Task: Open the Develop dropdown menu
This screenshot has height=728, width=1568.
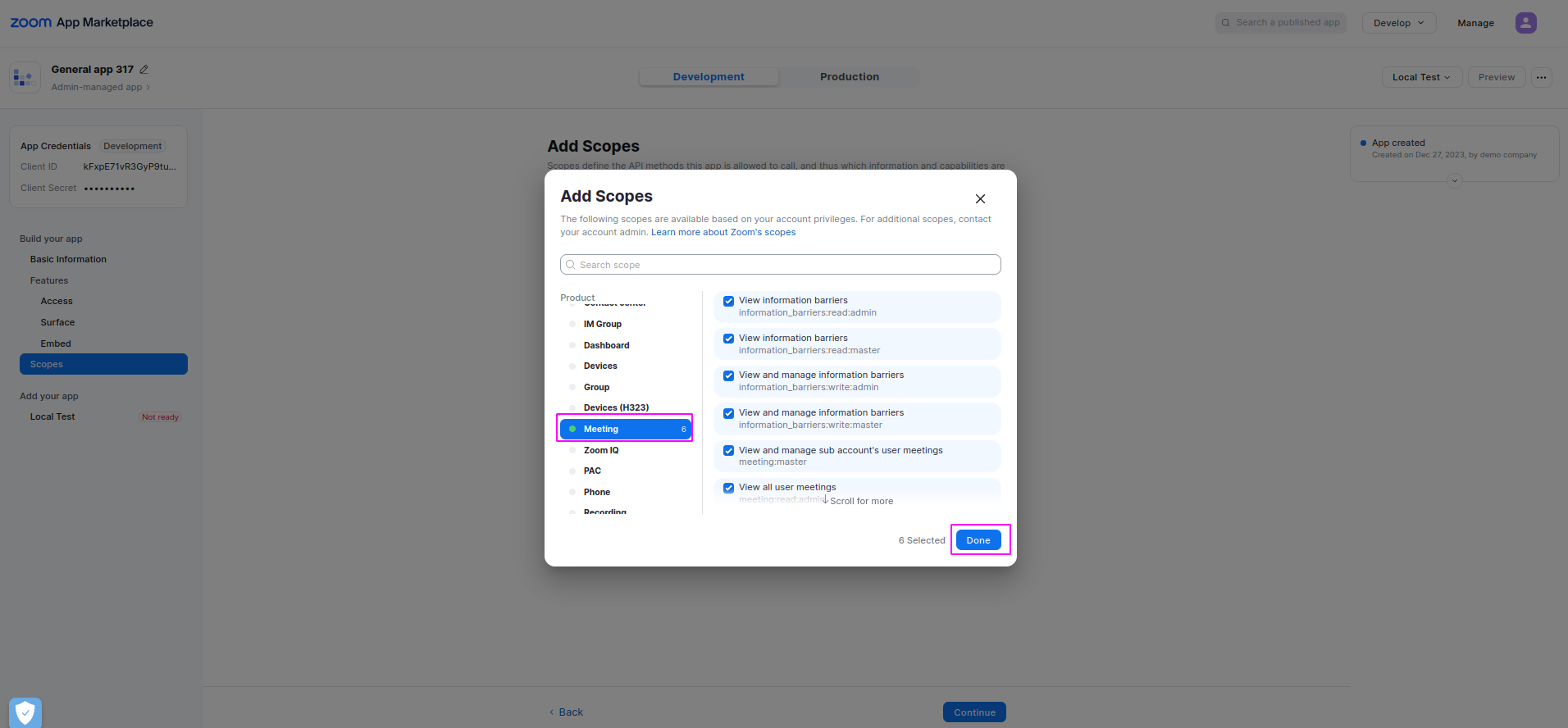Action: 1398,23
